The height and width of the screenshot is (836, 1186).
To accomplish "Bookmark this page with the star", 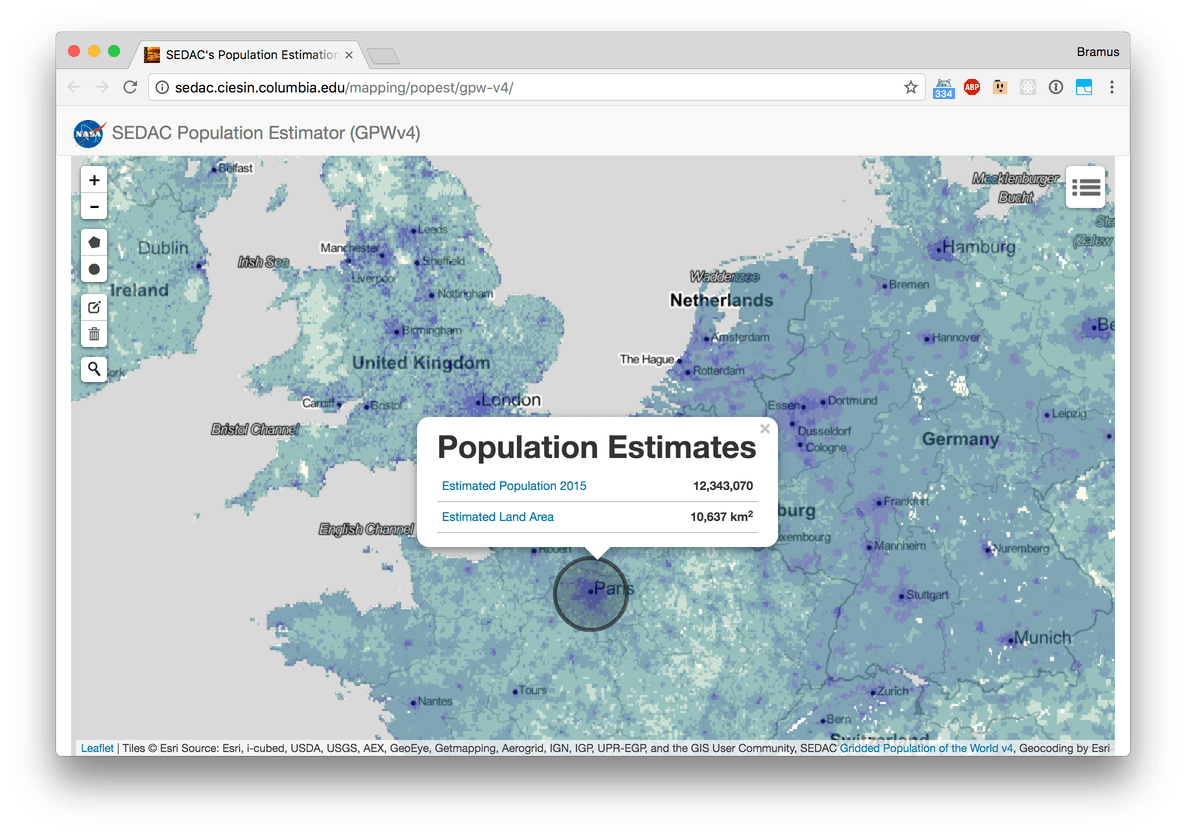I will click(x=911, y=88).
